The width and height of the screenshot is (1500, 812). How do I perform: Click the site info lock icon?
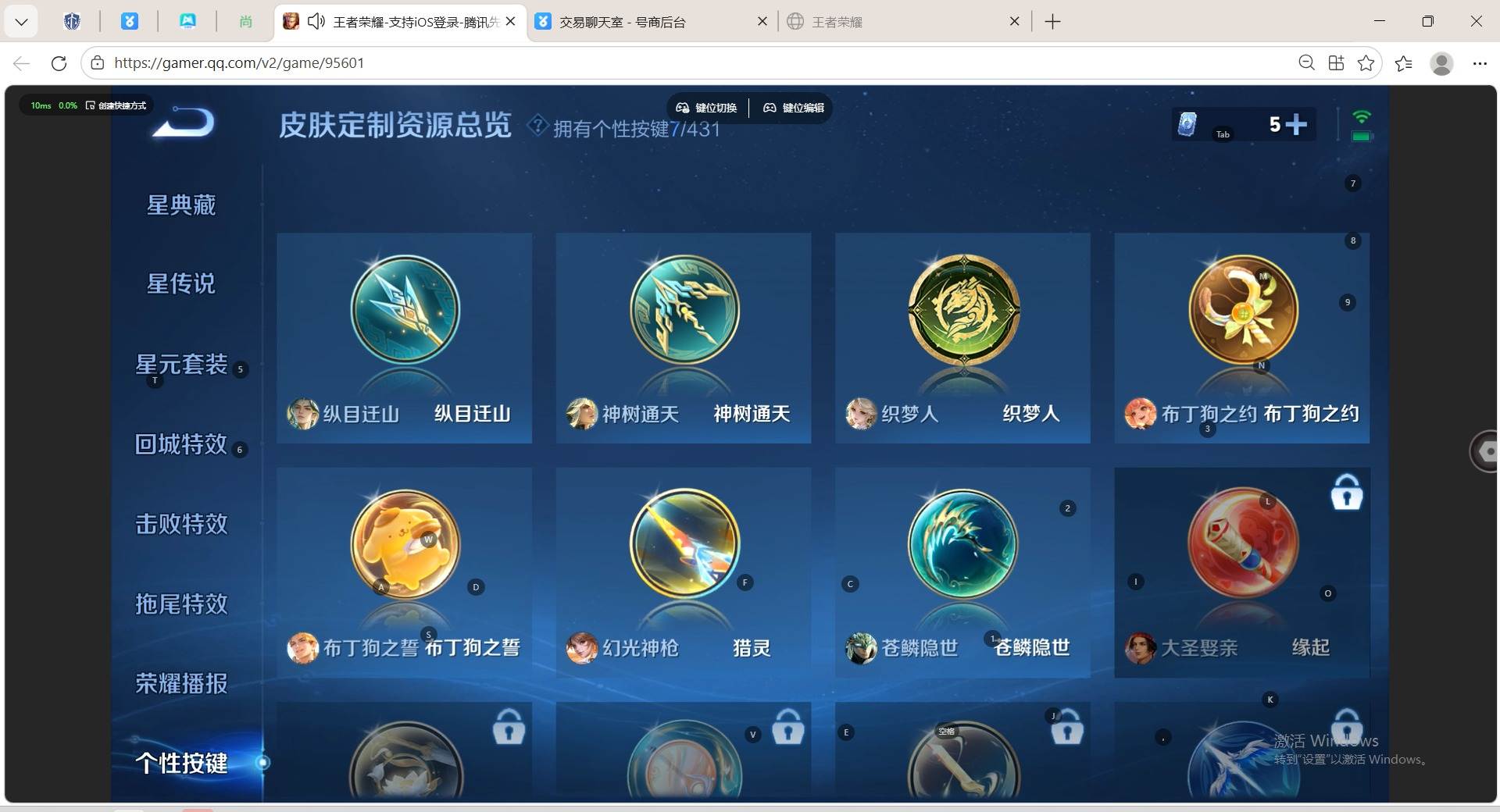pos(97,63)
